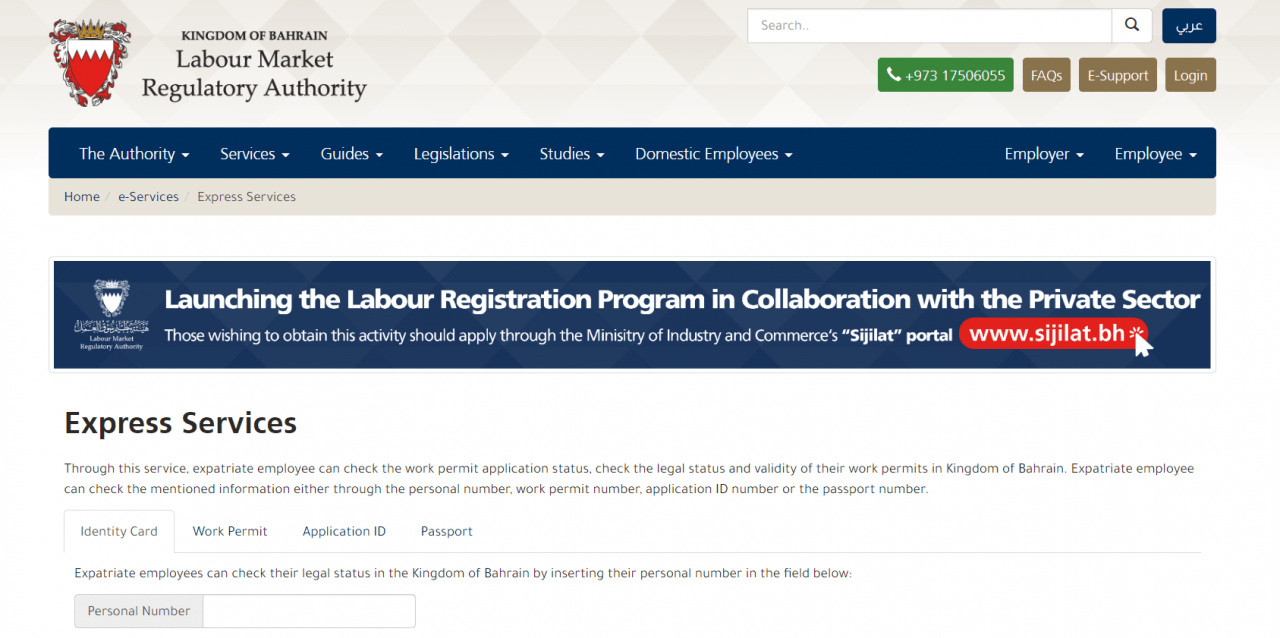This screenshot has height=638, width=1280.
Task: Open the Domestic Employees dropdown menu
Action: click(713, 153)
